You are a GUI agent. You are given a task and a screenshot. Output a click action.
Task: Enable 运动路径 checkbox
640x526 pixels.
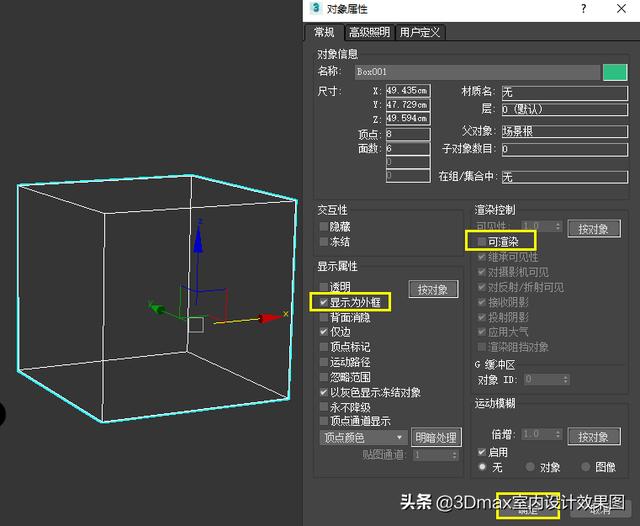tap(324, 362)
